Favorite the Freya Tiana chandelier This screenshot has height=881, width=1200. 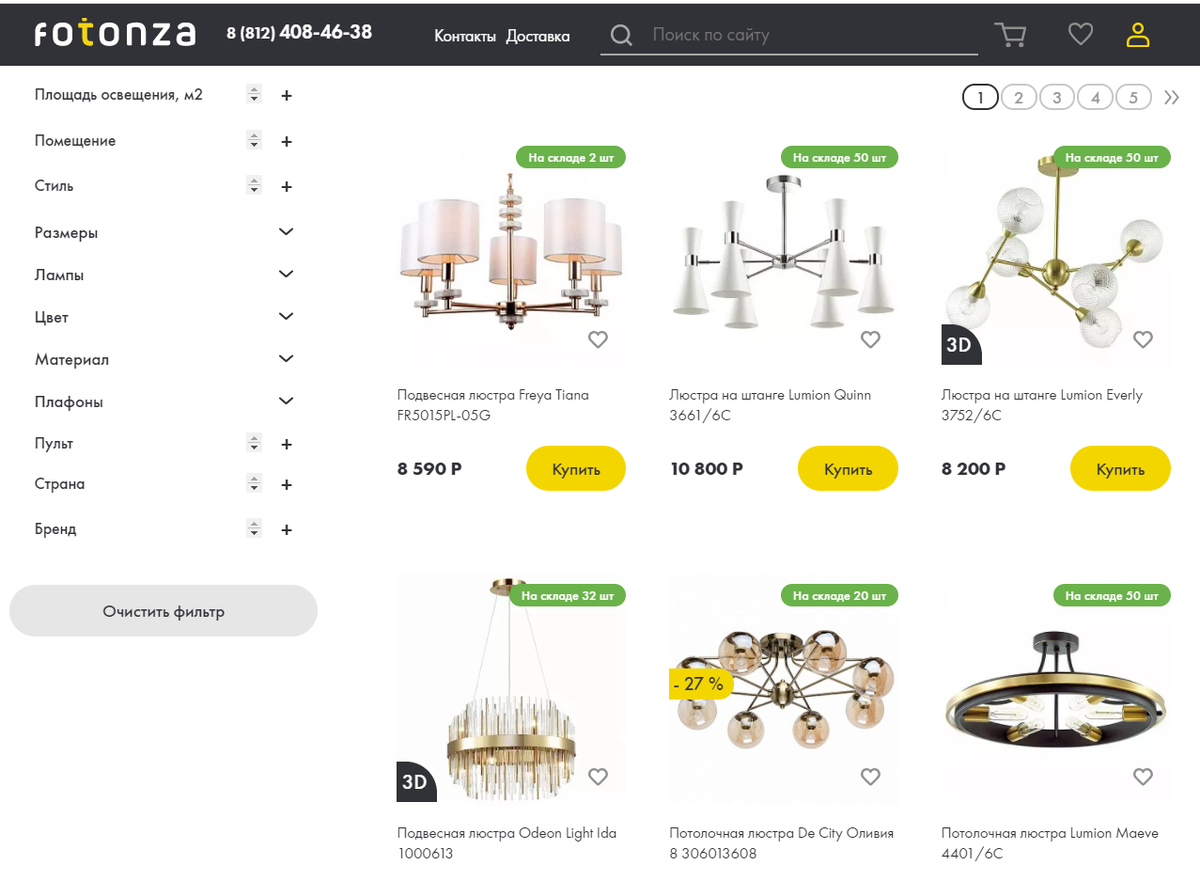tap(598, 339)
